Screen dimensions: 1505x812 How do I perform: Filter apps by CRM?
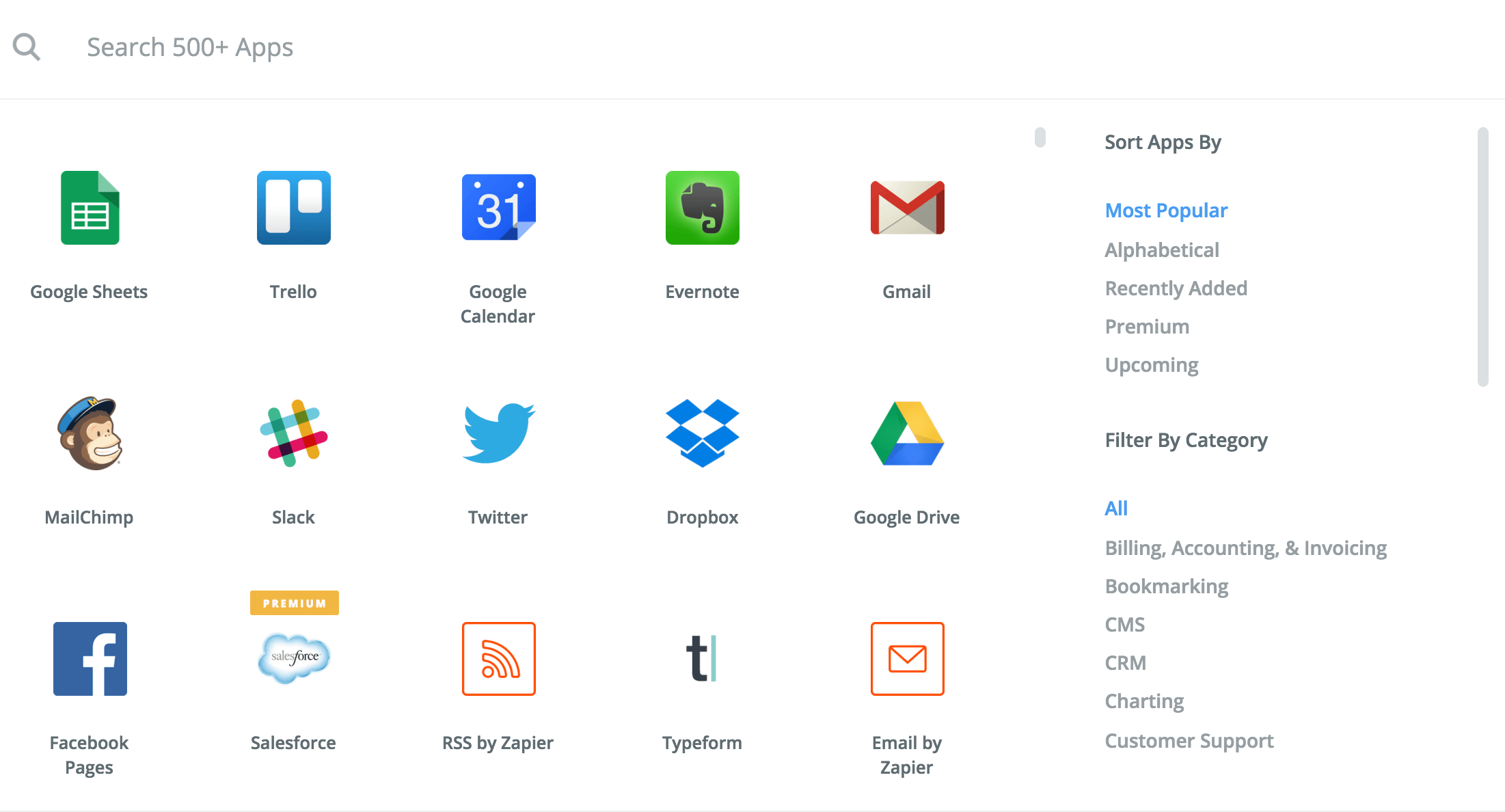(x=1126, y=663)
